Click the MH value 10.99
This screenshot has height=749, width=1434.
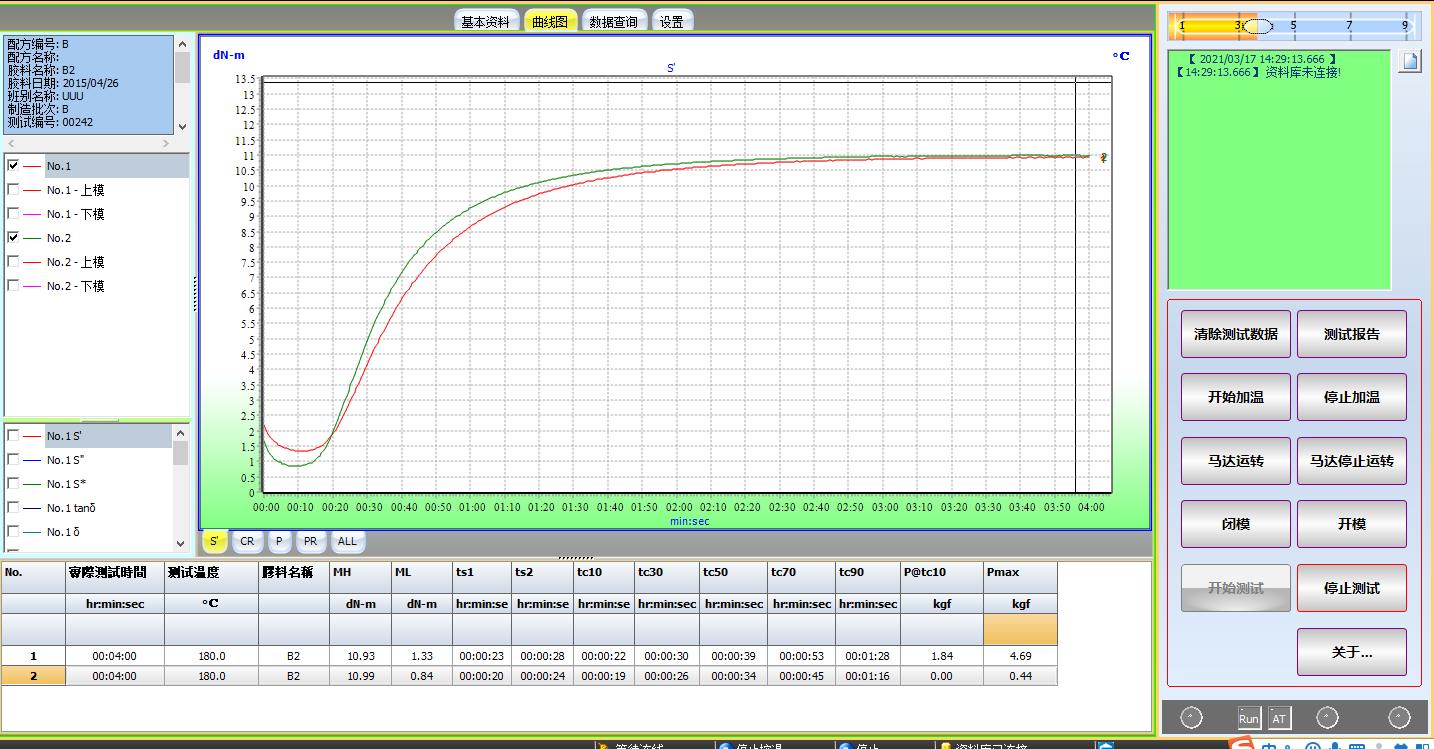tap(360, 676)
